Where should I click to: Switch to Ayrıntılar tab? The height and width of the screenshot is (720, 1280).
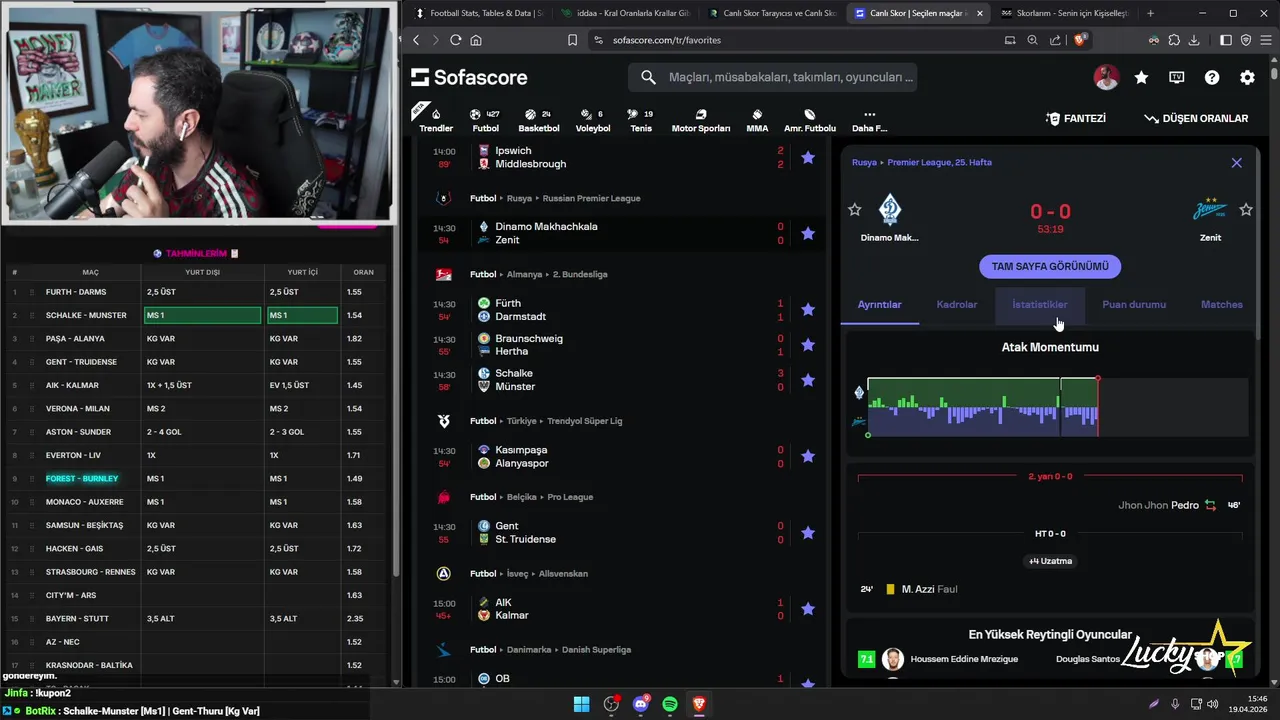(880, 304)
